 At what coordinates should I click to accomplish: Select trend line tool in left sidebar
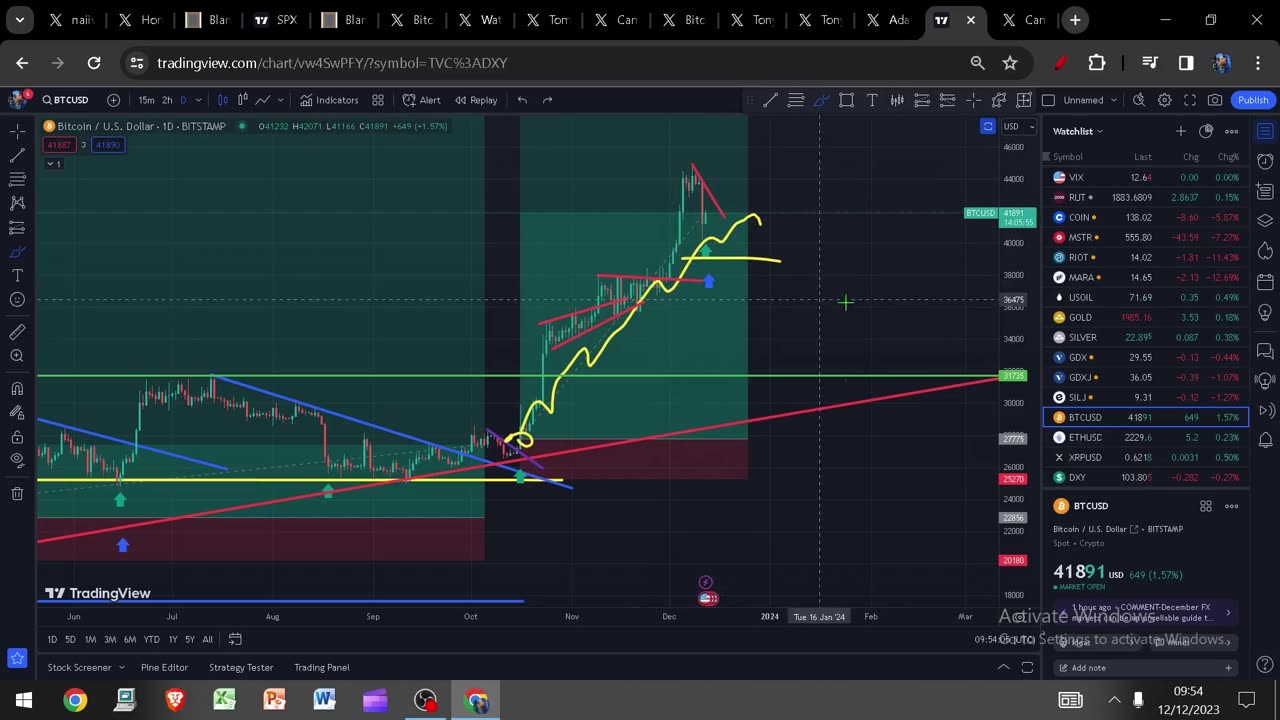17,156
